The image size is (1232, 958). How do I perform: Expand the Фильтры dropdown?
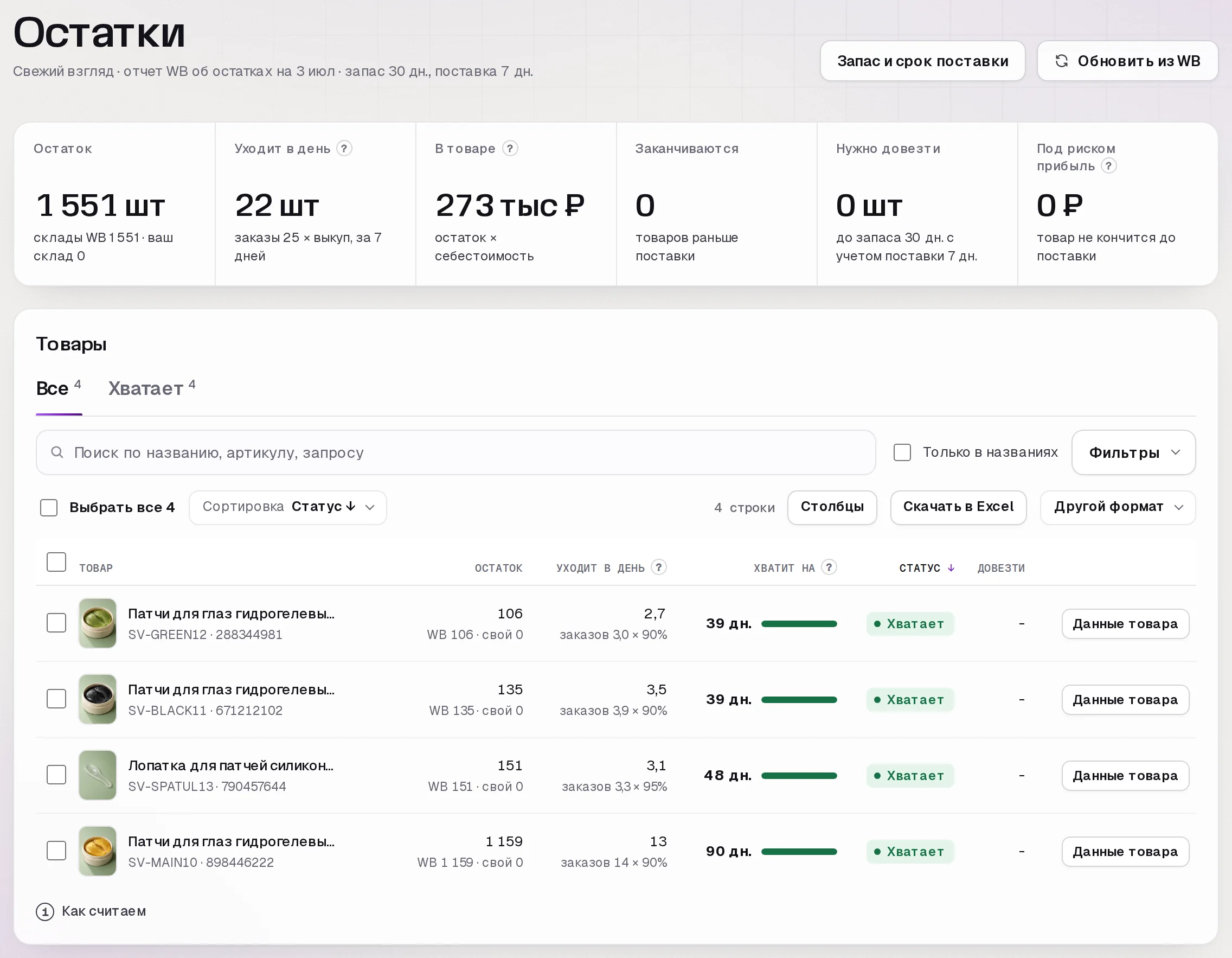pos(1133,452)
